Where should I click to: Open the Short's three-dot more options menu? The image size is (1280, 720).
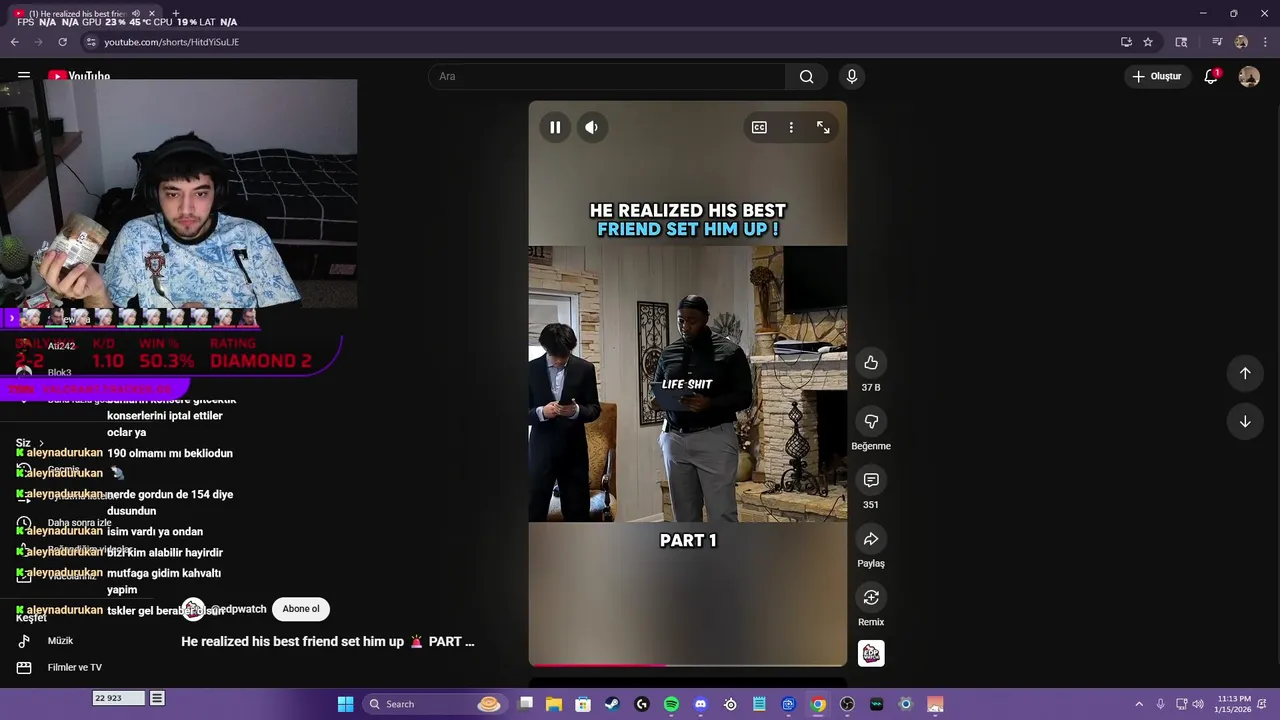pos(791,127)
